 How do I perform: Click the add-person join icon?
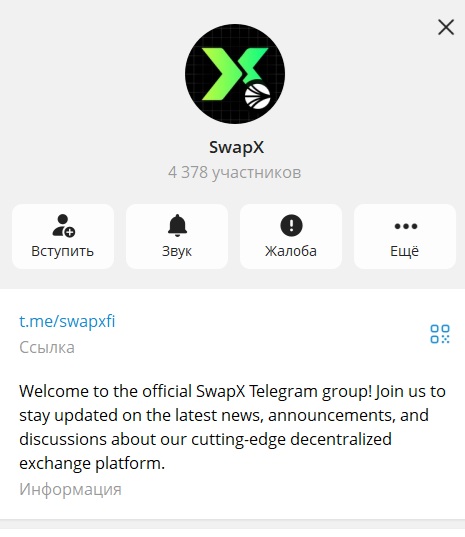point(64,225)
